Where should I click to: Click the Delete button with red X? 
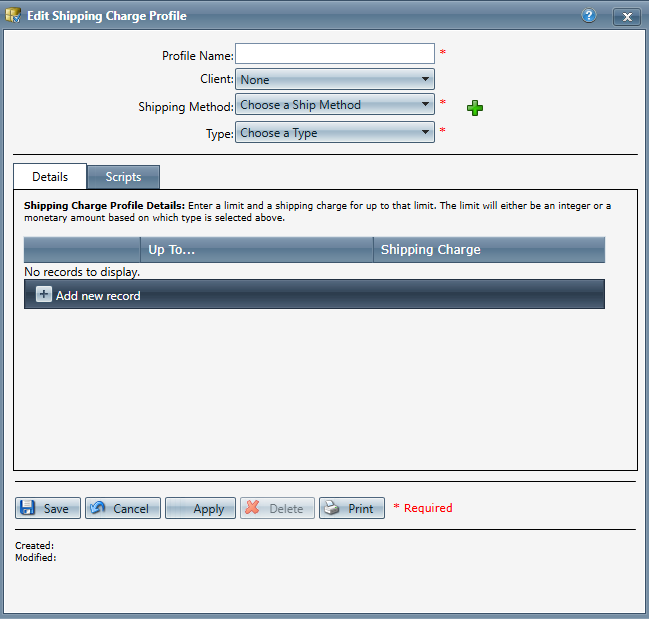pos(277,508)
